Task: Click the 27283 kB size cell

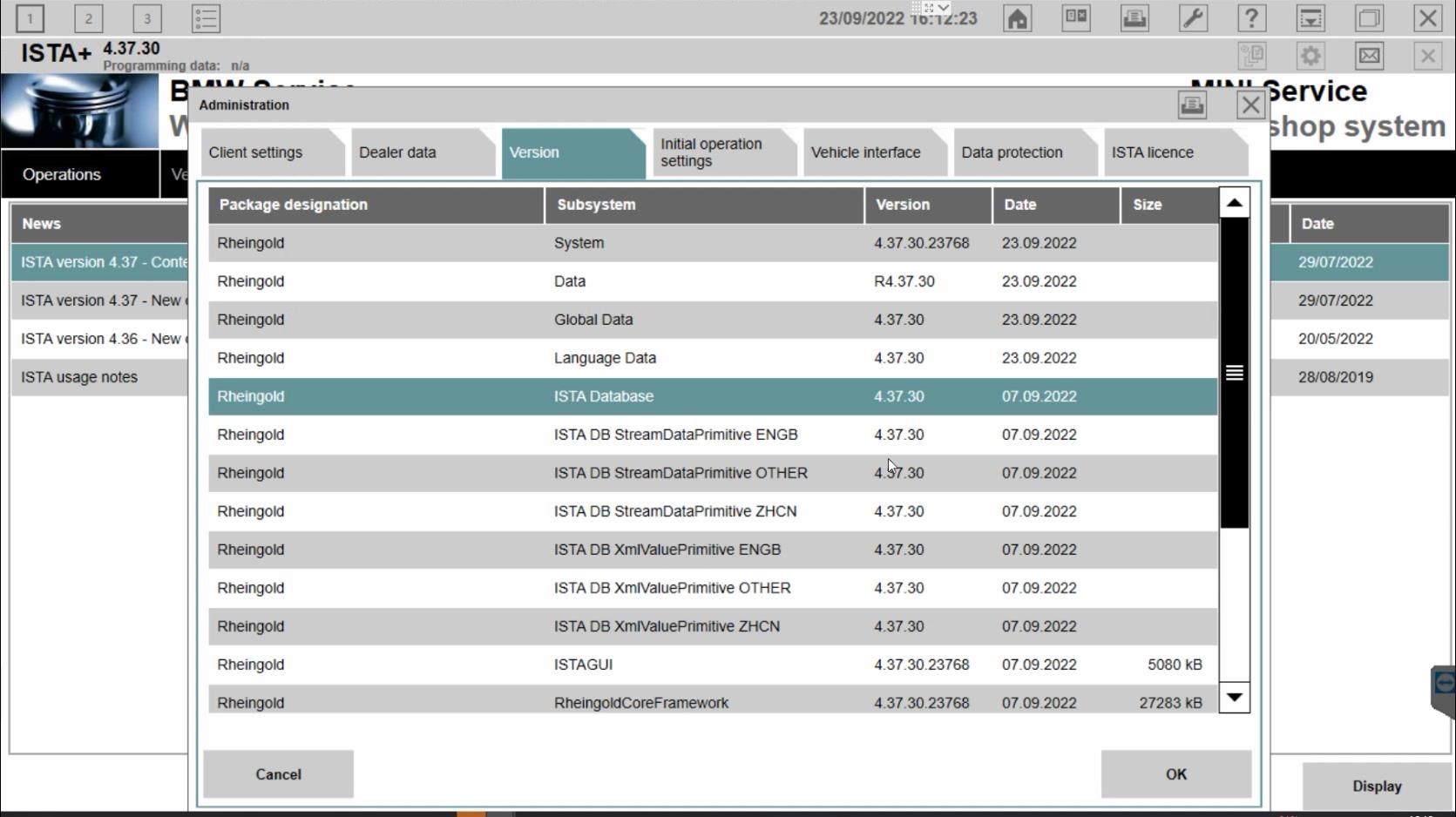Action: (1170, 703)
